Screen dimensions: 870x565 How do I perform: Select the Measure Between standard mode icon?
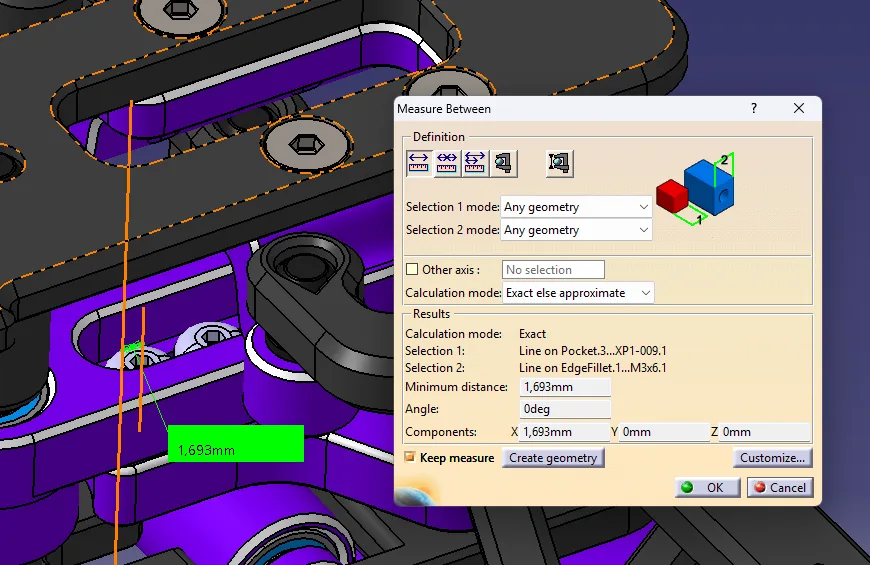[418, 163]
